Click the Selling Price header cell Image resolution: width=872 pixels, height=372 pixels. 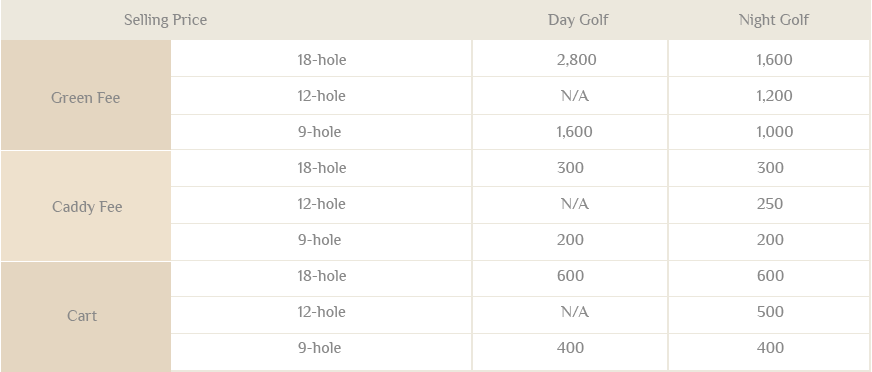tap(165, 20)
